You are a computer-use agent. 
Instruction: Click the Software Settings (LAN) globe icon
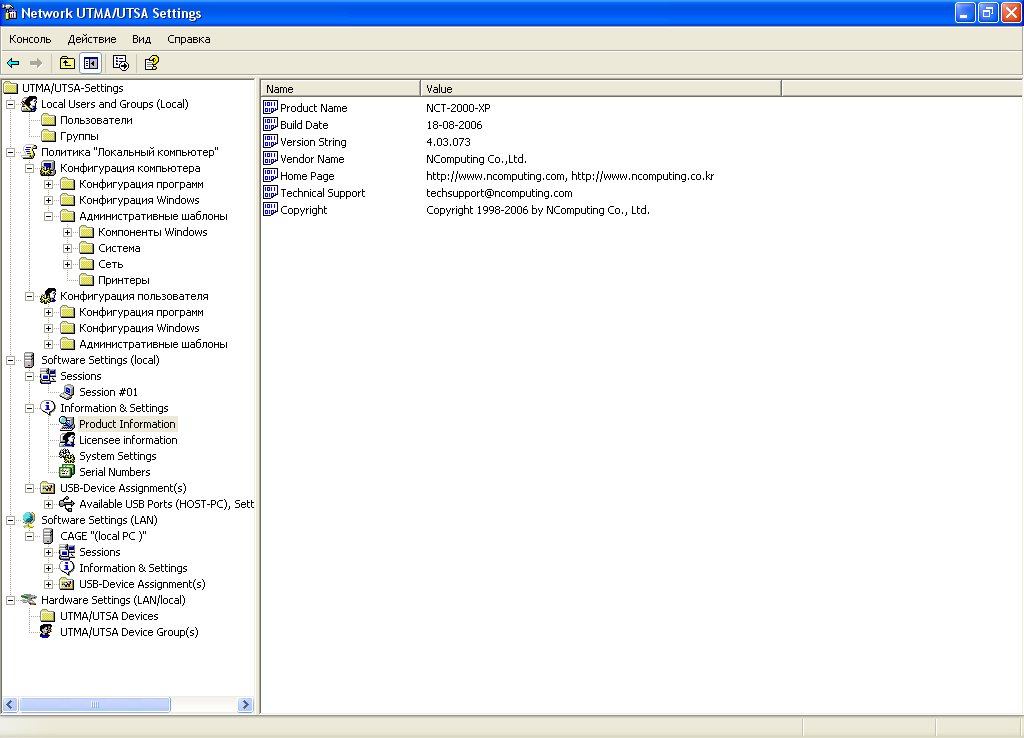29,520
